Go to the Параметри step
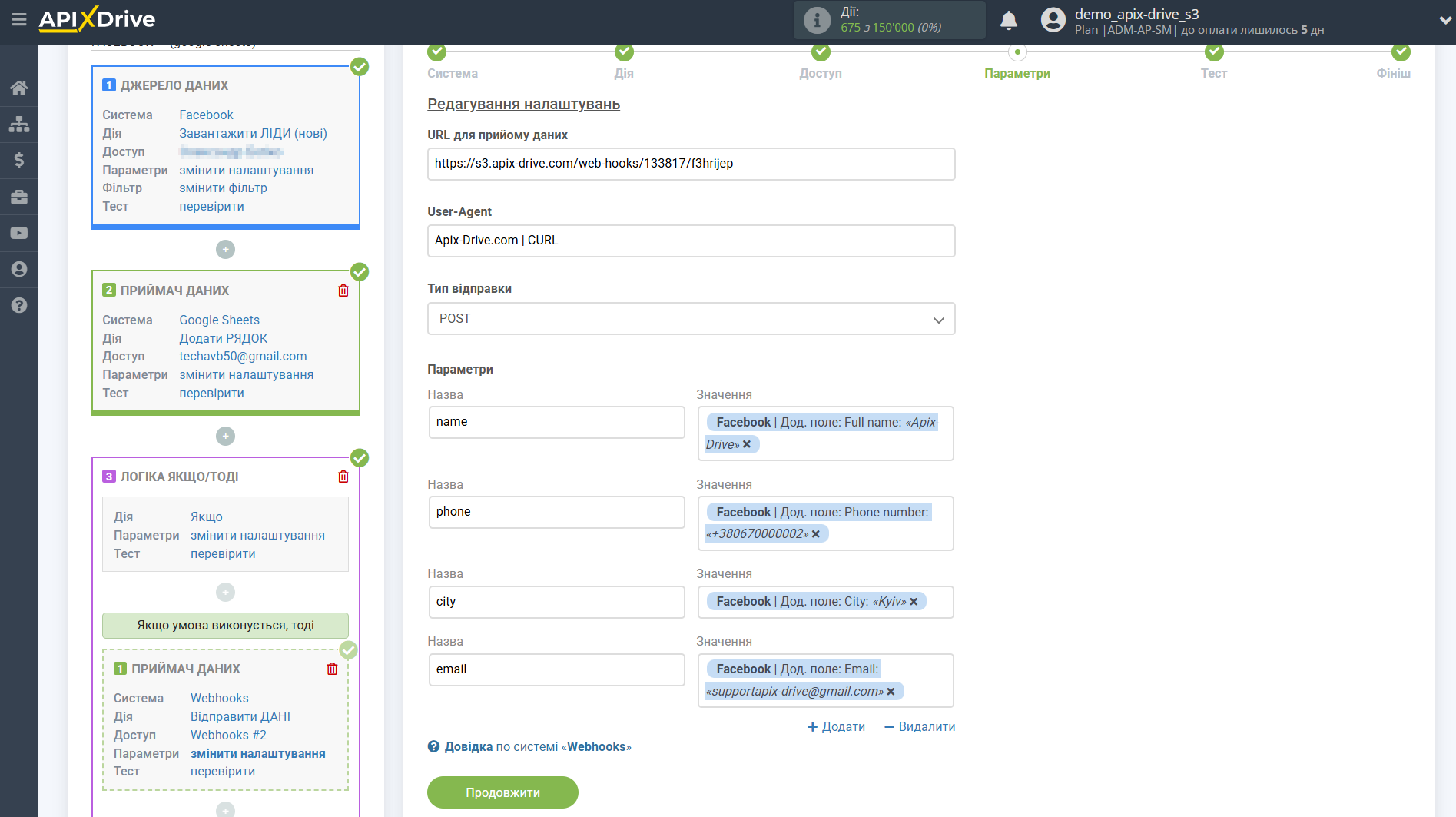 [x=1017, y=73]
